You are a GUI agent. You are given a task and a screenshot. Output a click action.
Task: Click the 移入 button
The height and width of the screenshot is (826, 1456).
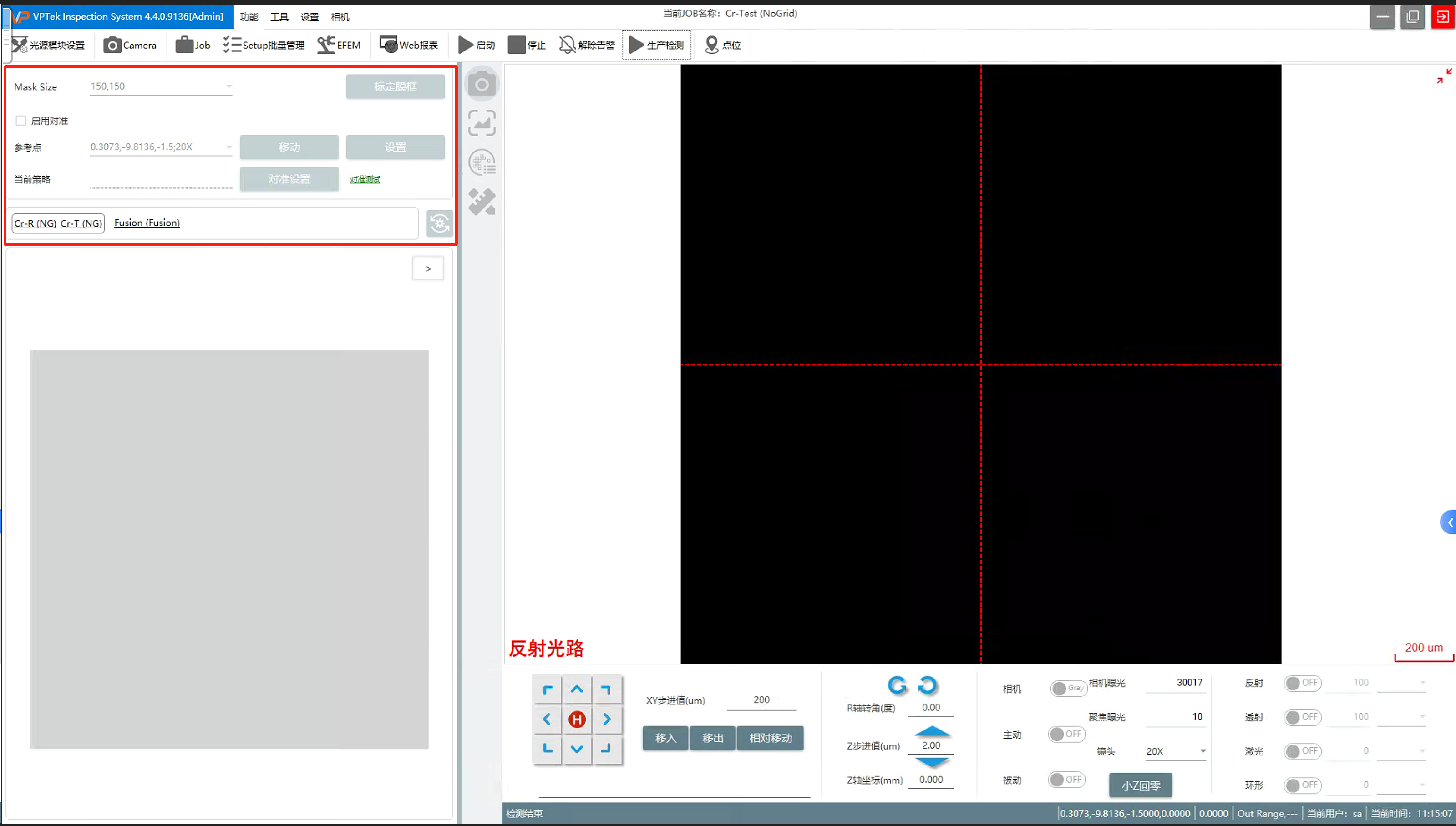(666, 738)
